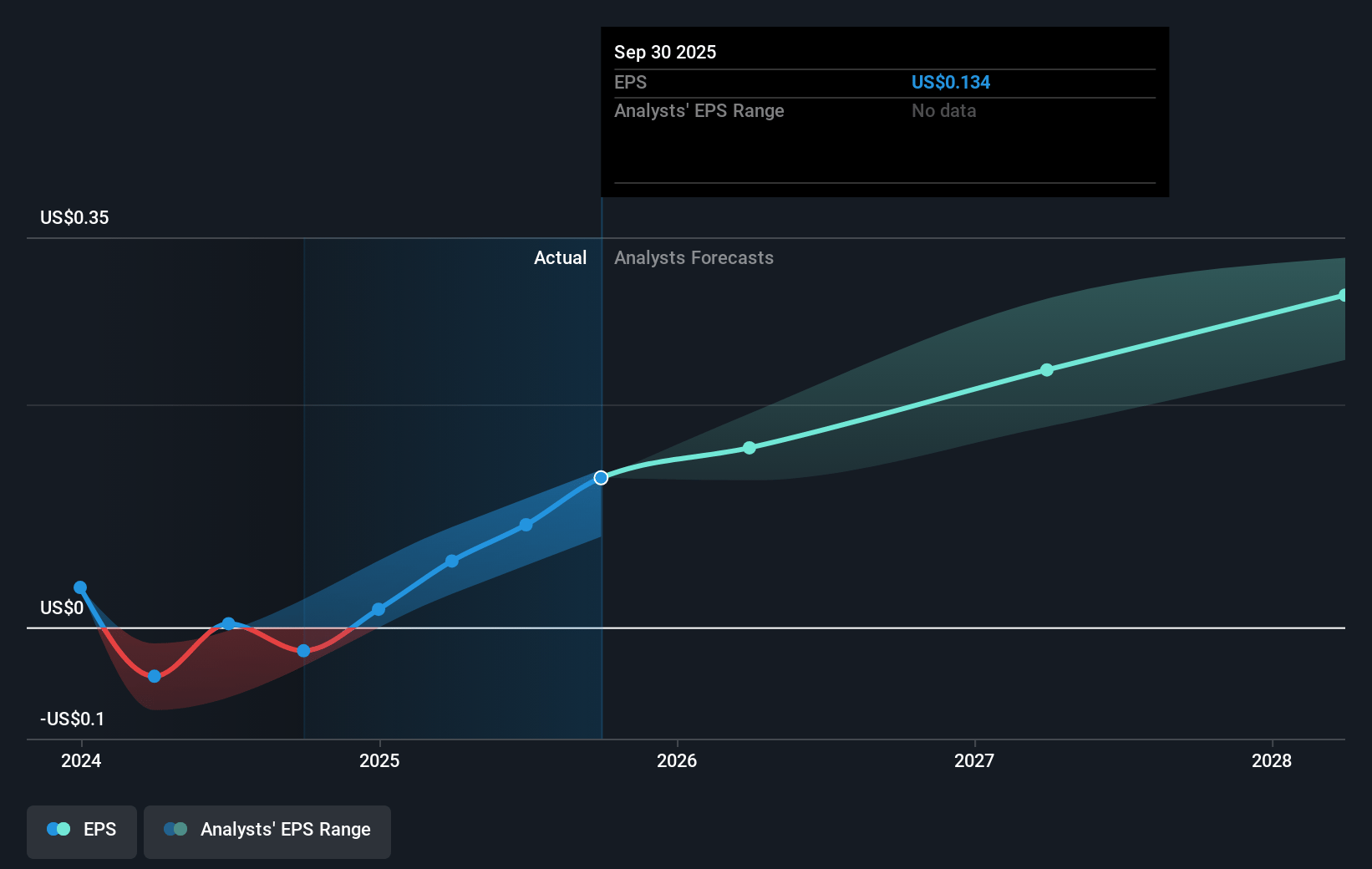Click the forecast data point in 2027
Viewport: 1372px width, 869px height.
click(1047, 369)
